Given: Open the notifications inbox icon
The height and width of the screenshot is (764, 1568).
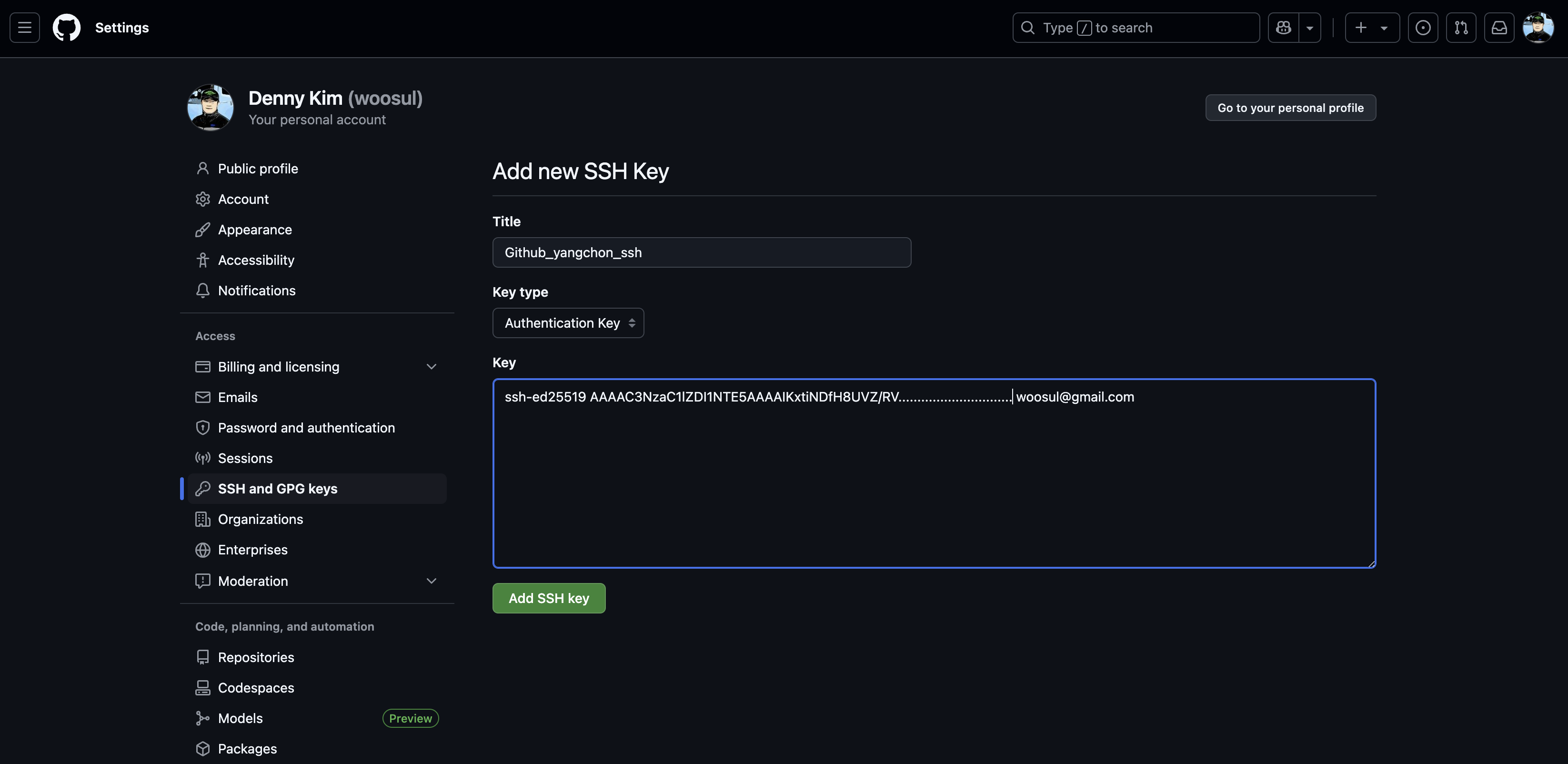Looking at the screenshot, I should [1498, 28].
